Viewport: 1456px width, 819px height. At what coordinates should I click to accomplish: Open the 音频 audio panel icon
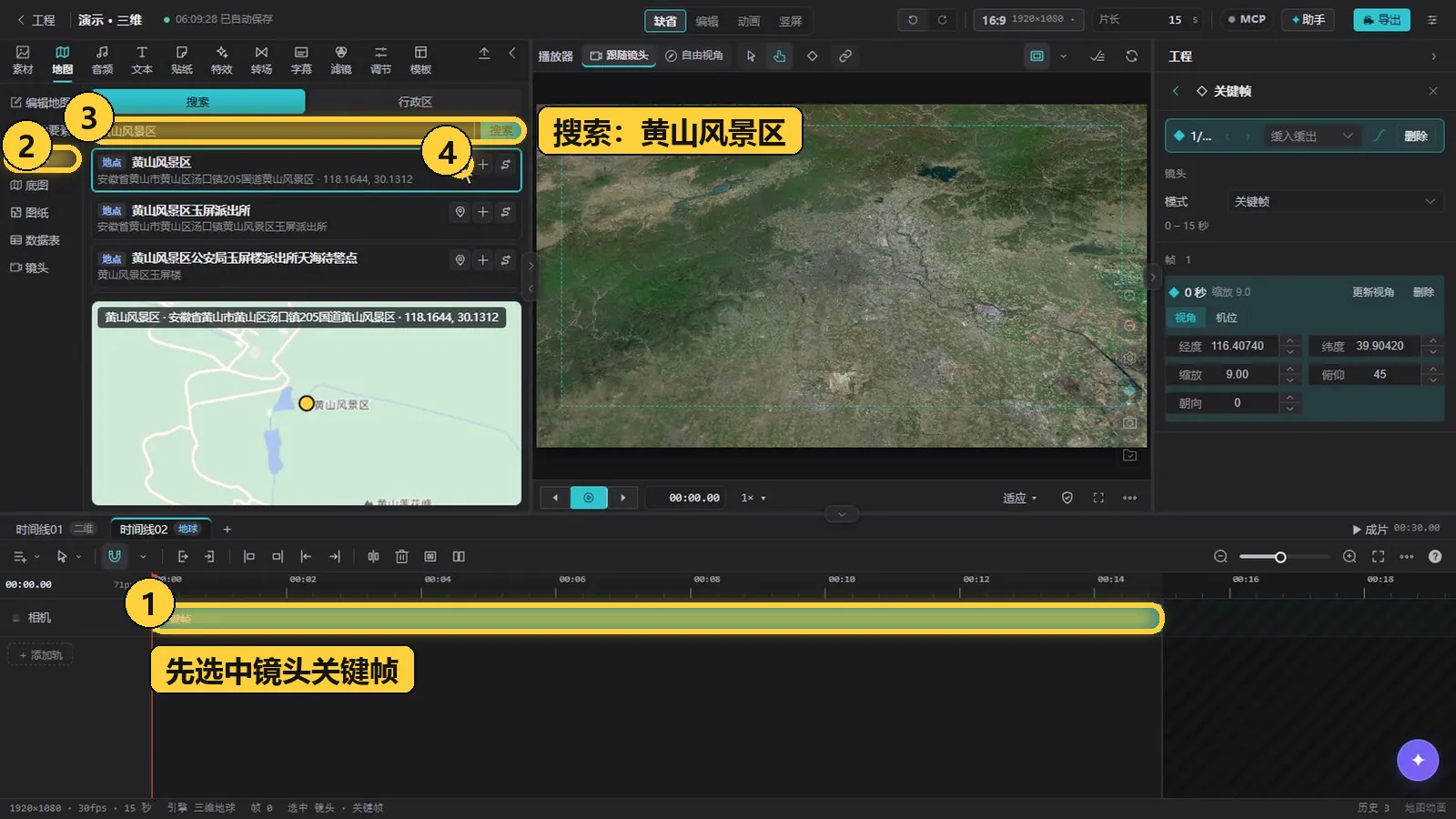[x=102, y=60]
